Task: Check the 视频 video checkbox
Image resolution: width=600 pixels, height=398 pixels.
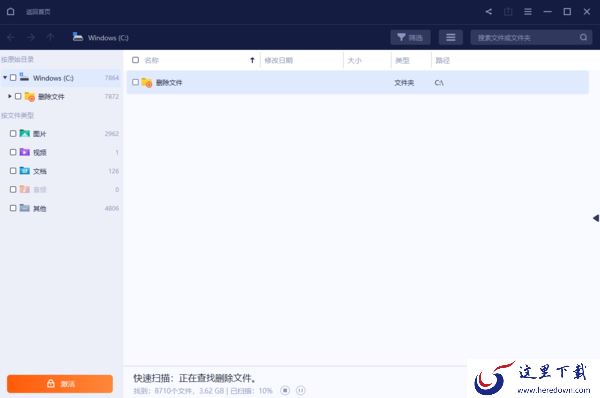Action: point(13,152)
